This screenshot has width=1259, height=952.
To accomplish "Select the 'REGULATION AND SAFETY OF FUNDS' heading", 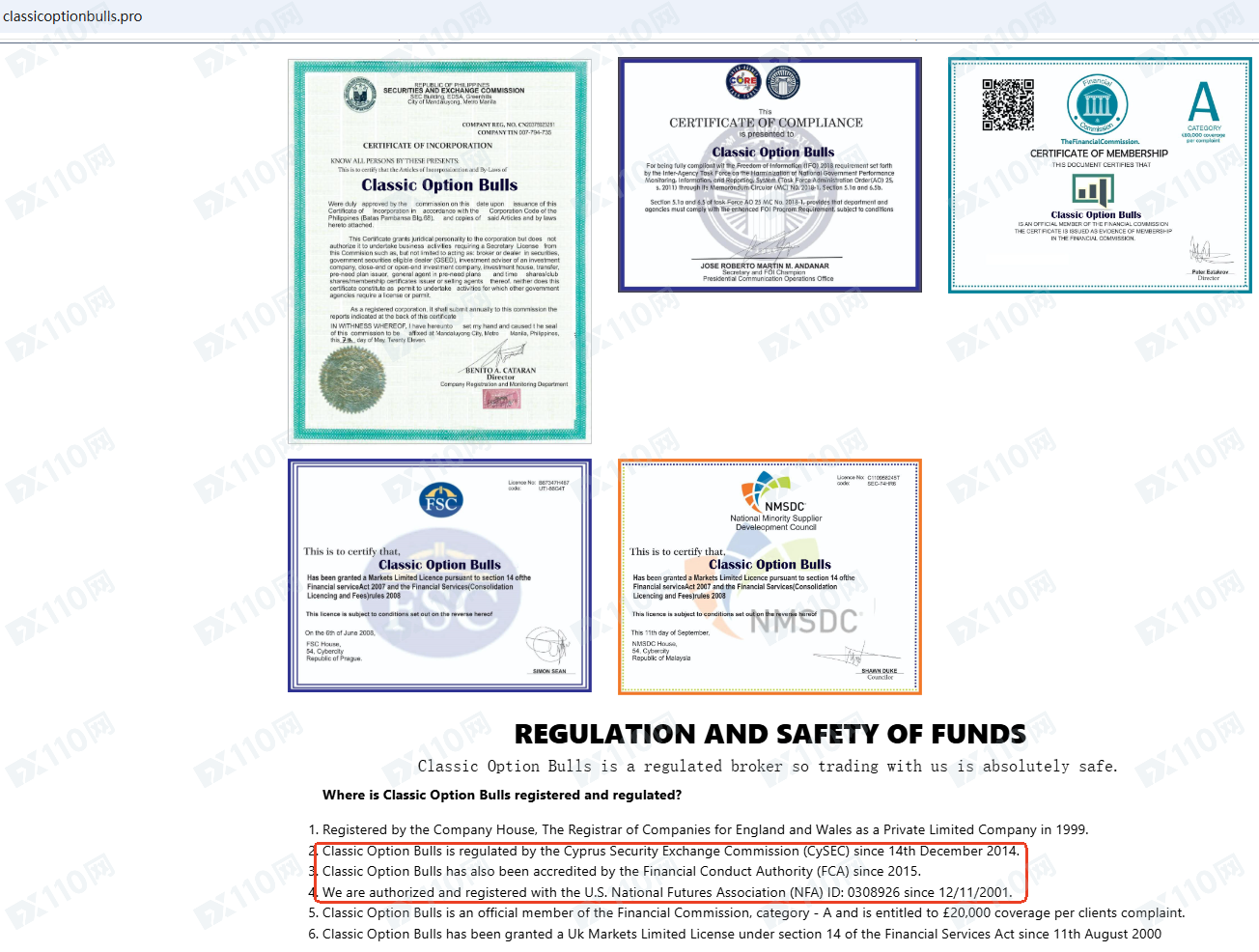I will [770, 734].
